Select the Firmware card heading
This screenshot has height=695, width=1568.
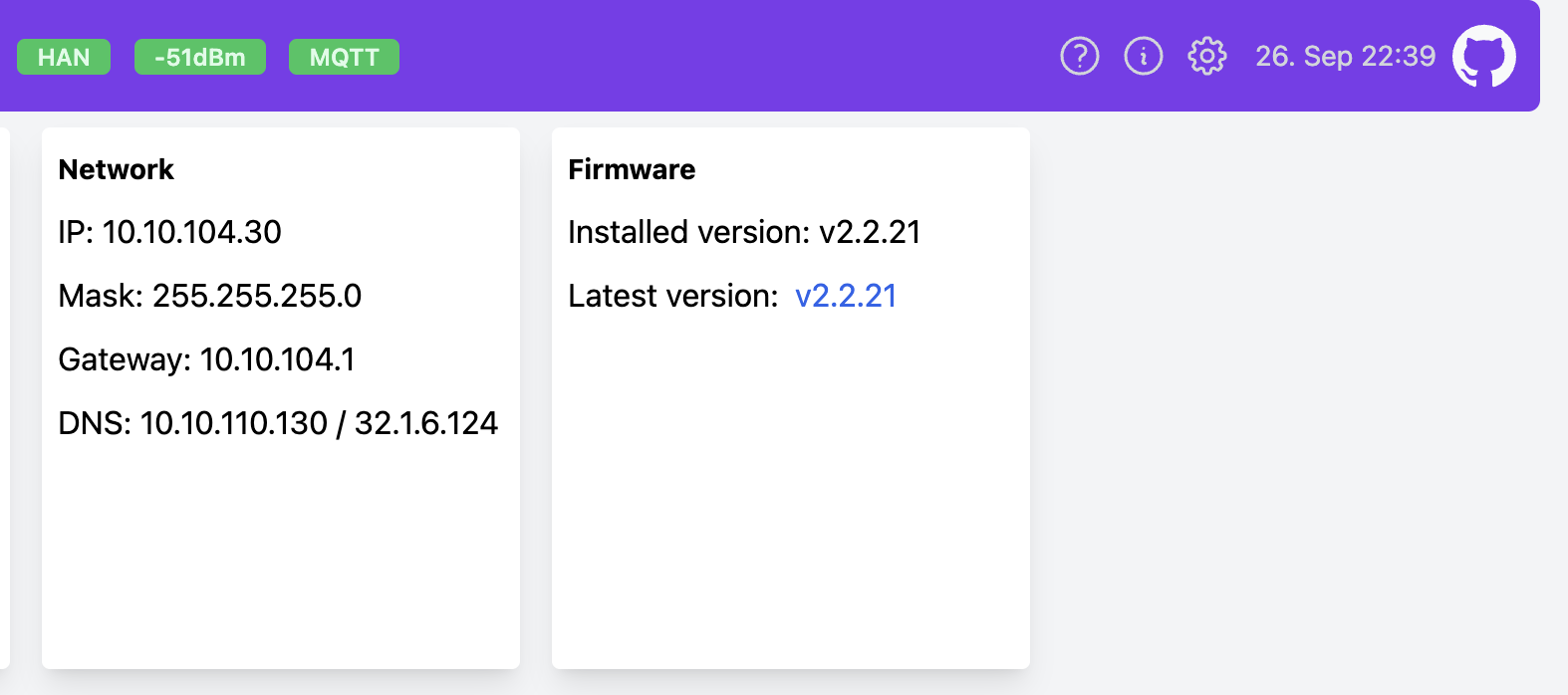point(632,169)
